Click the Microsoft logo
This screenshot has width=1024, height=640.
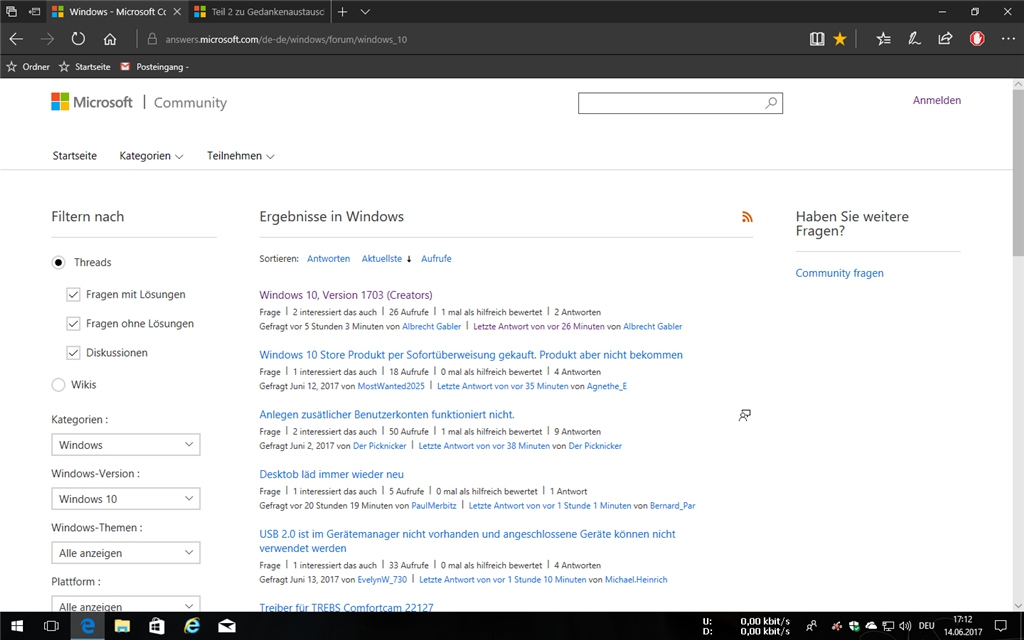coord(92,102)
